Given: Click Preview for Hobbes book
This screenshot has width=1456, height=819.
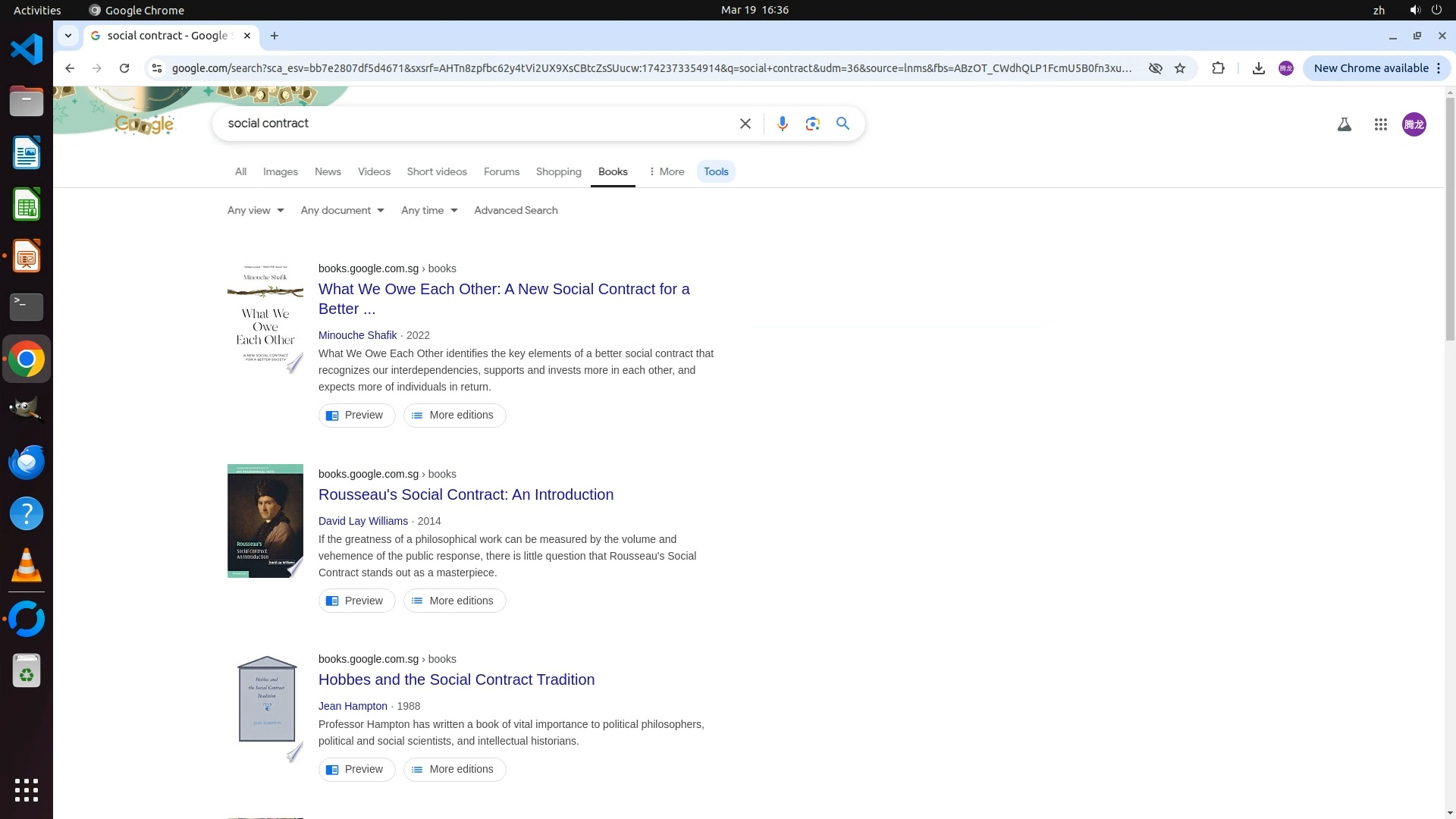Looking at the screenshot, I should click(x=356, y=769).
